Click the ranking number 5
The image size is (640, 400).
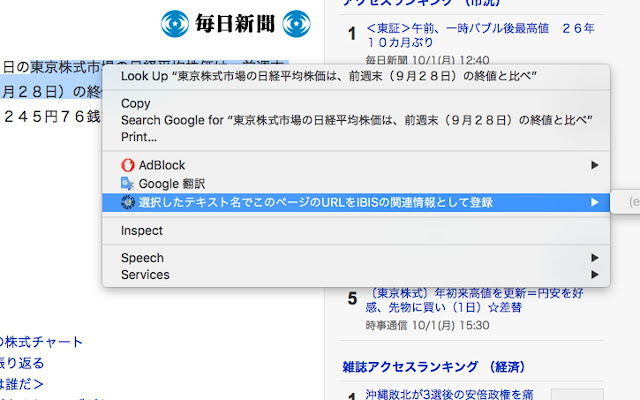pyautogui.click(x=352, y=299)
